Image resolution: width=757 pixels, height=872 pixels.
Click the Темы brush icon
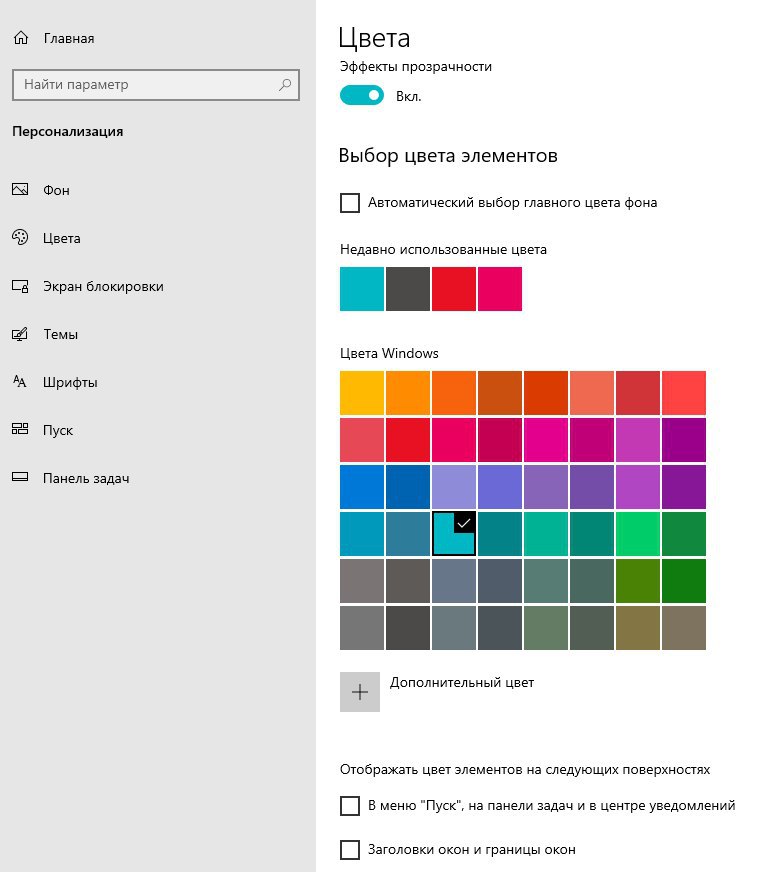(20, 334)
